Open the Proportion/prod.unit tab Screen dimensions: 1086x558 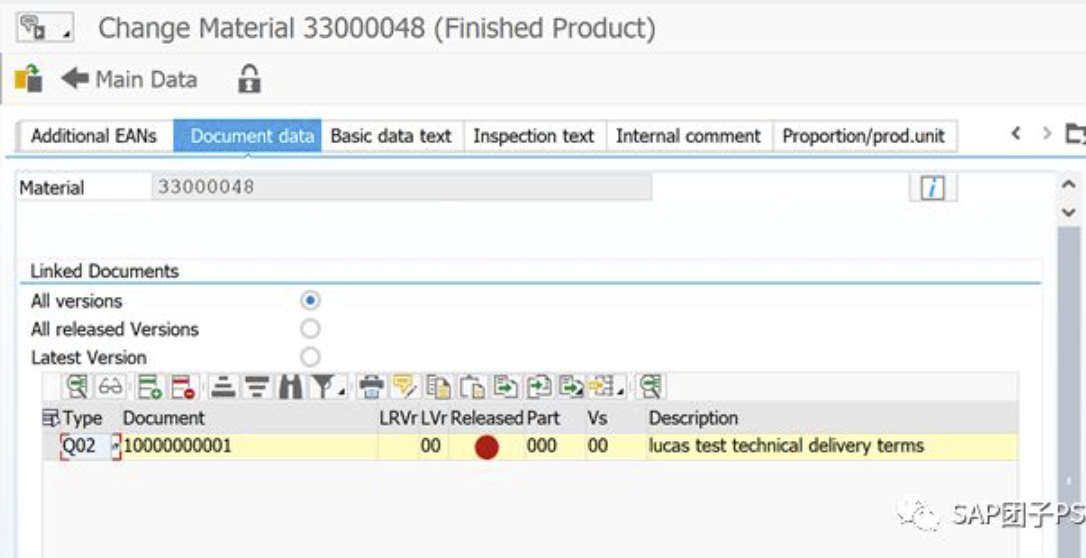coord(864,136)
